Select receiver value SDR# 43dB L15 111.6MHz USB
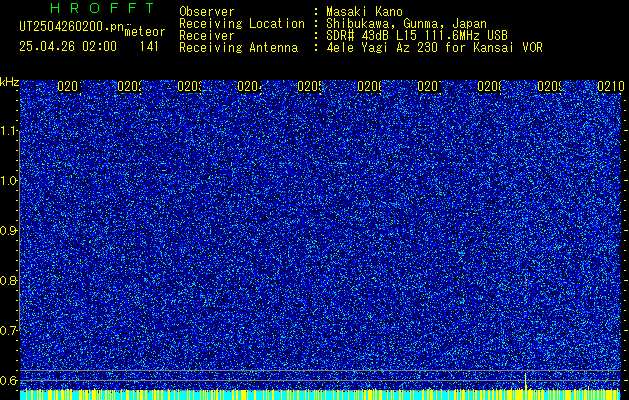This screenshot has height=400, width=629. click(417, 36)
